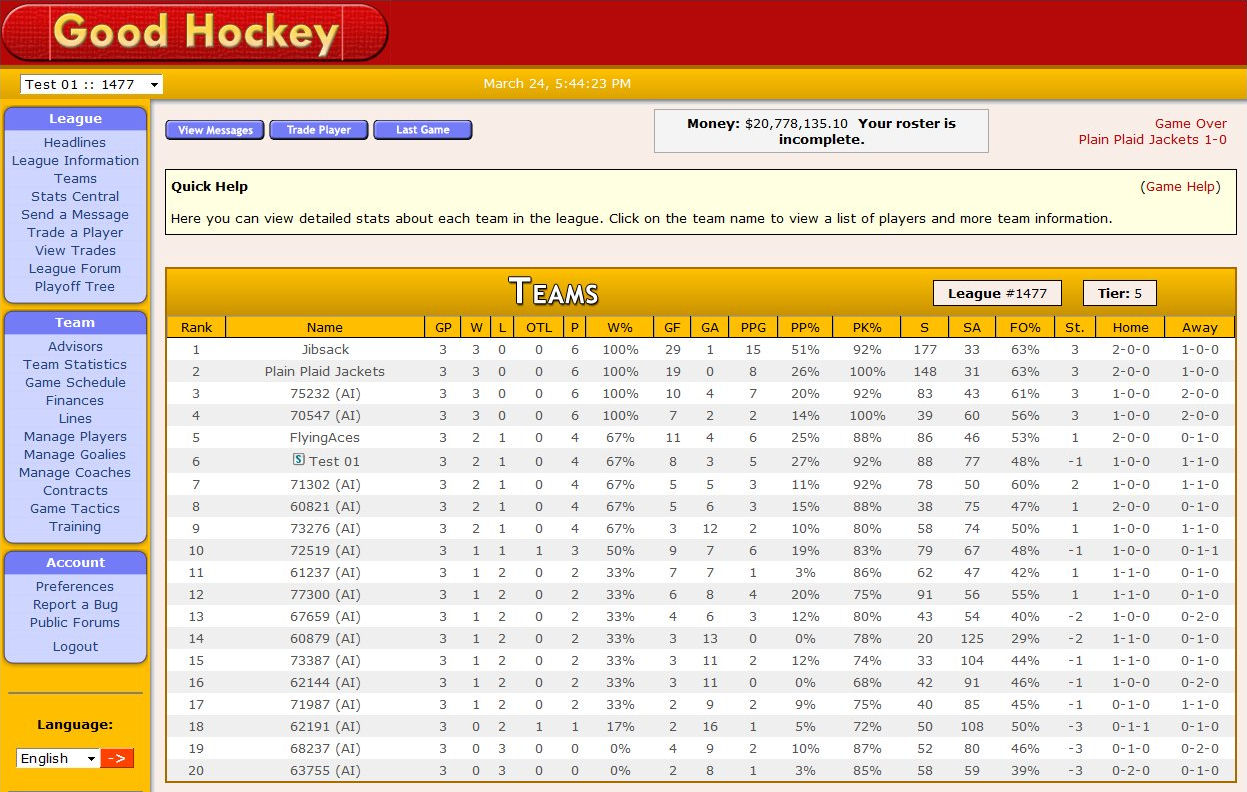Open Game Schedule
The width and height of the screenshot is (1247, 792).
tap(75, 383)
